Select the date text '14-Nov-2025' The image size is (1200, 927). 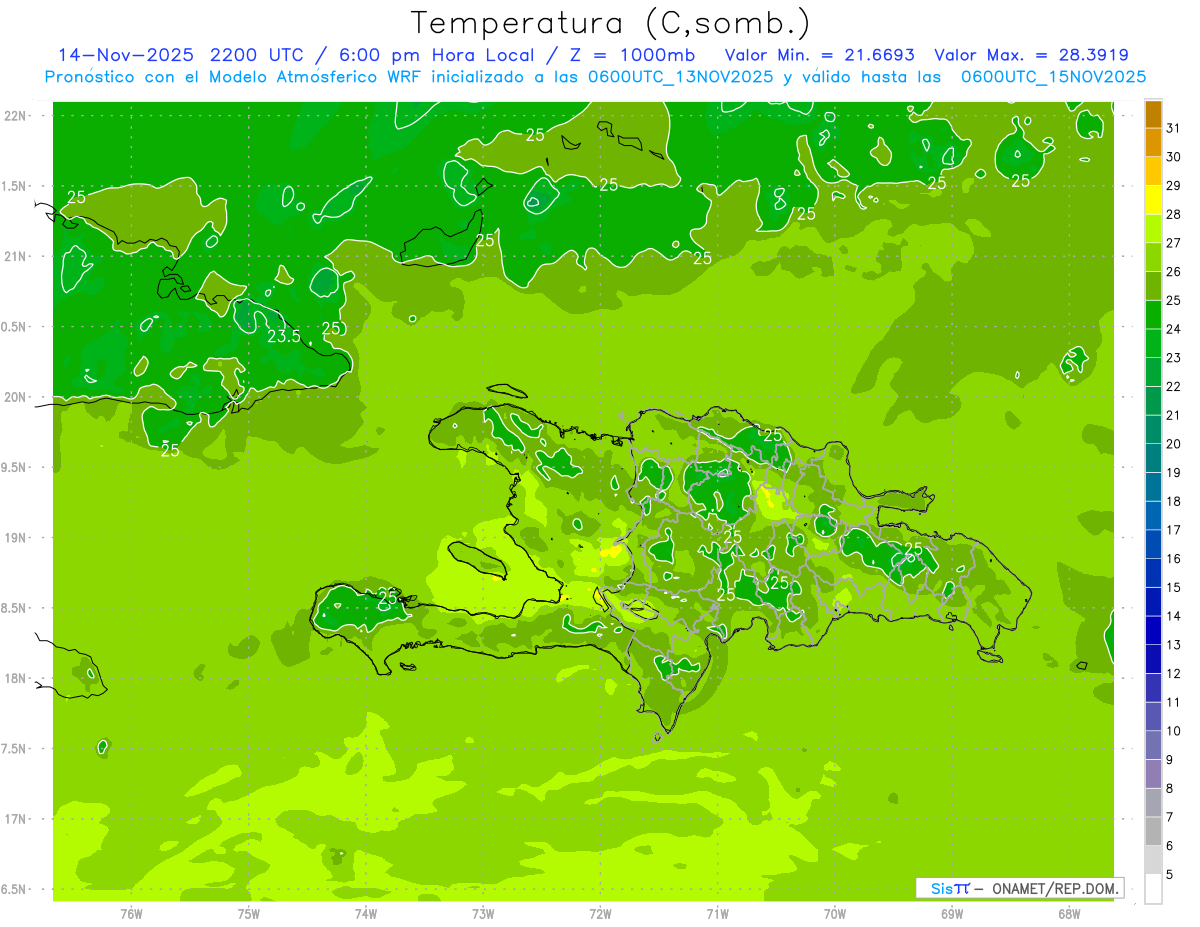click(x=124, y=55)
